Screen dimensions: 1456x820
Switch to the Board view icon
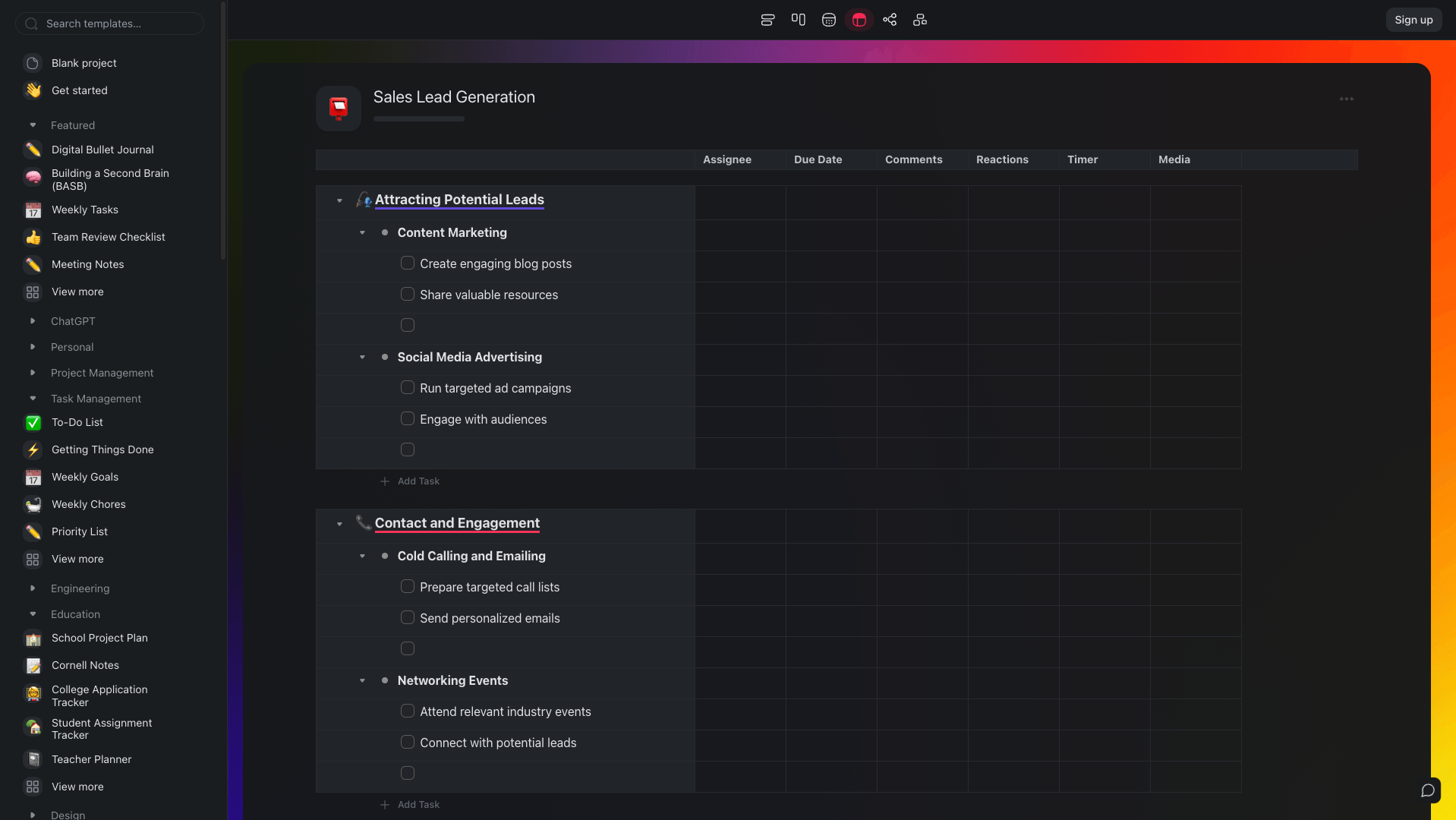pyautogui.click(x=798, y=20)
